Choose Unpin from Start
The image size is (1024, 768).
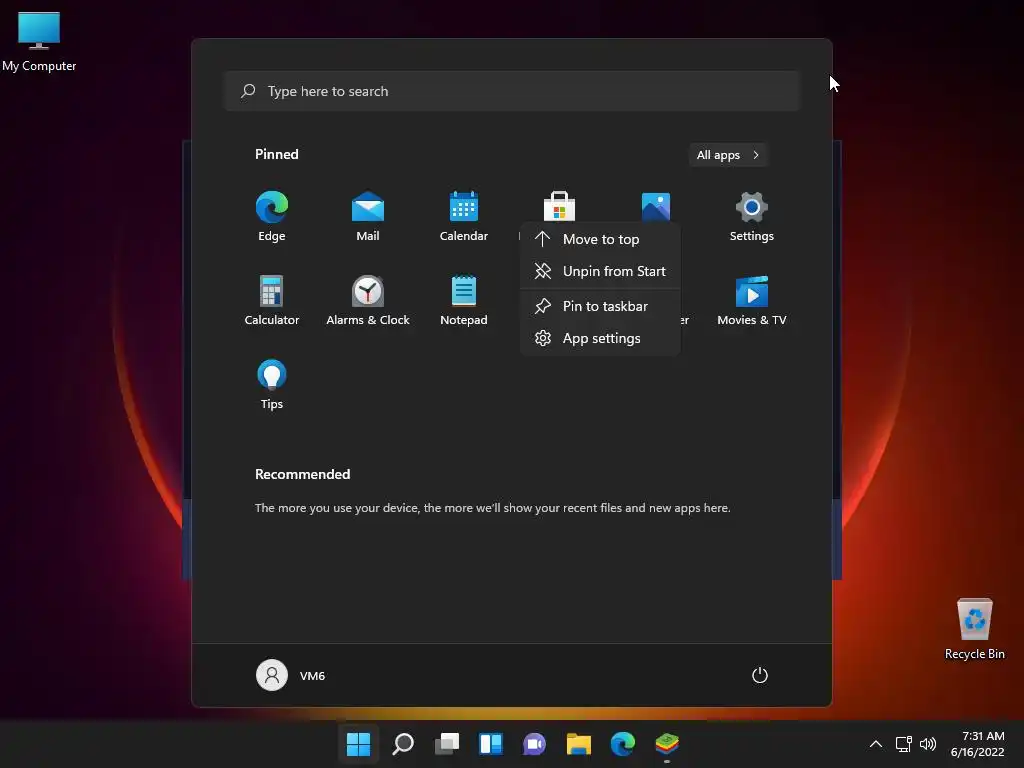coord(600,271)
